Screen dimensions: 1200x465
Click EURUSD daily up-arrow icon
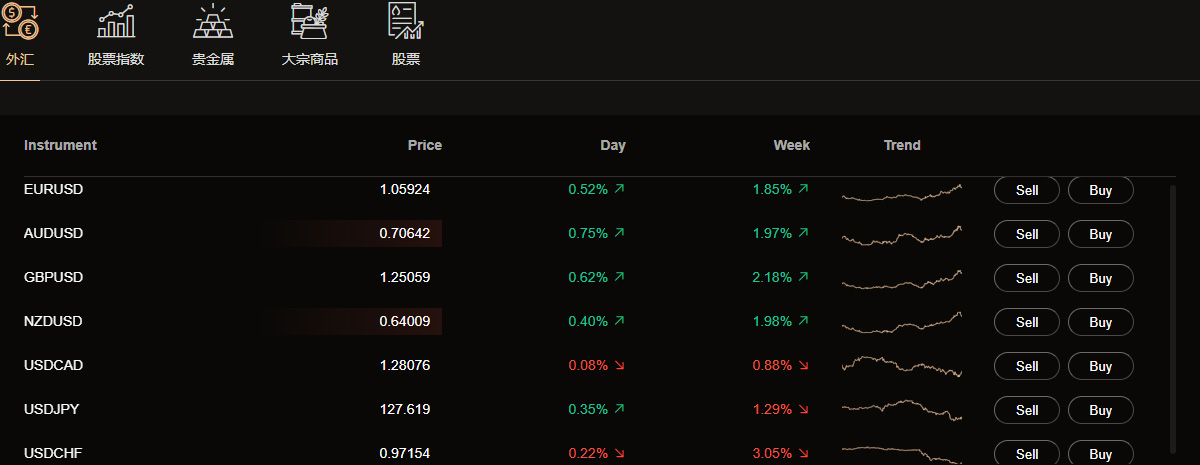tap(620, 189)
